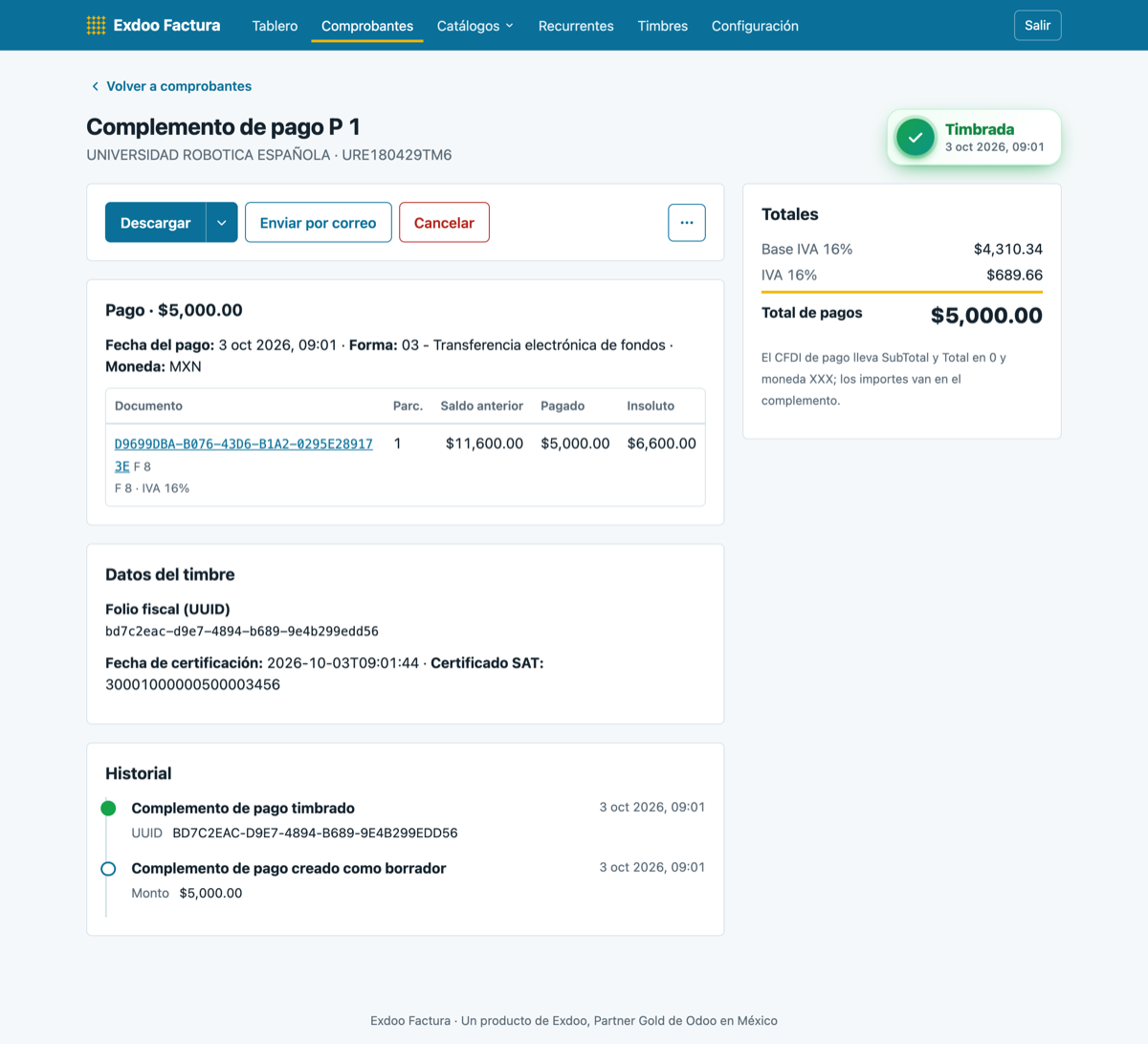Click the Folio fiscal UUID bd7c2eac value
This screenshot has height=1044, width=1148.
[242, 632]
